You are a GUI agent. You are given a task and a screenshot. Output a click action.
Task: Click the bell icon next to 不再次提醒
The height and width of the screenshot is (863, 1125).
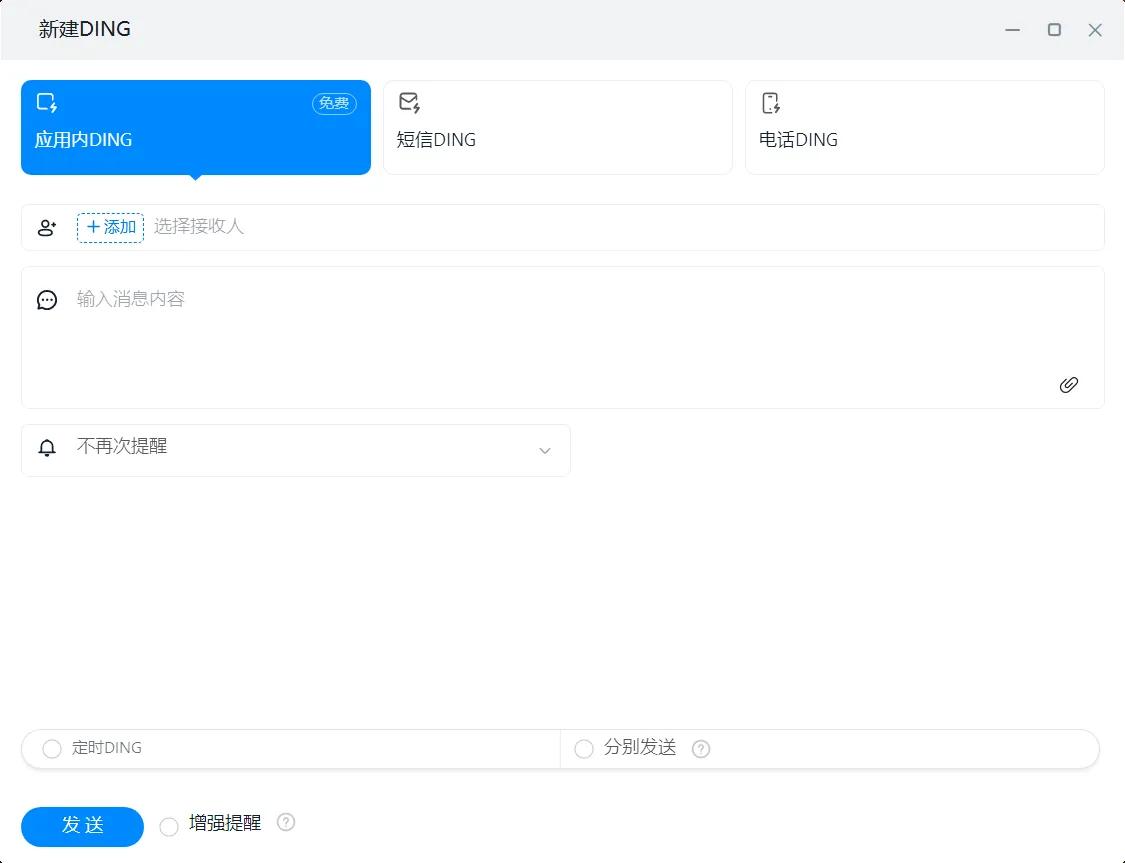(x=46, y=449)
